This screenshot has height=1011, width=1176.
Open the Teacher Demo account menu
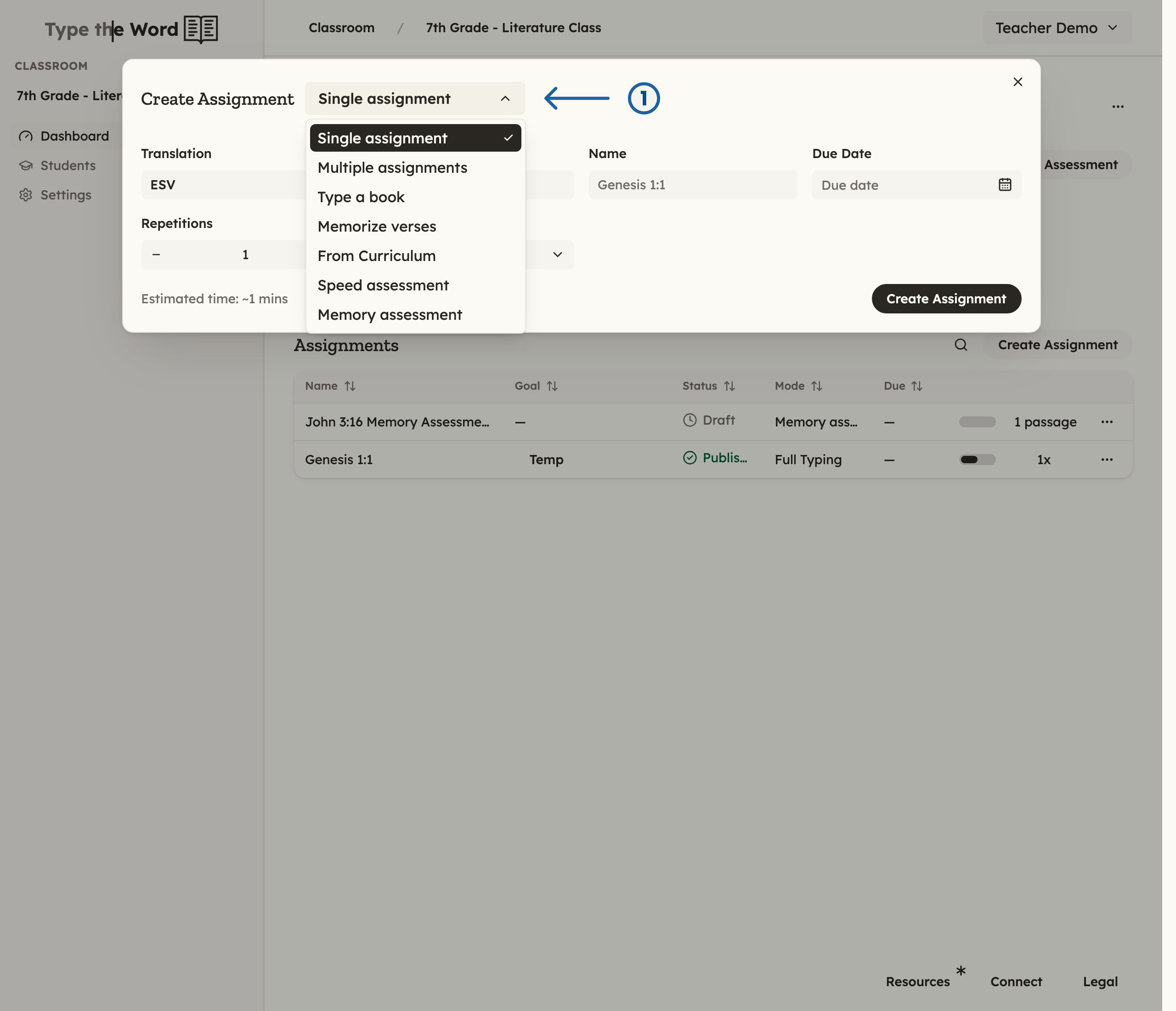click(x=1057, y=28)
